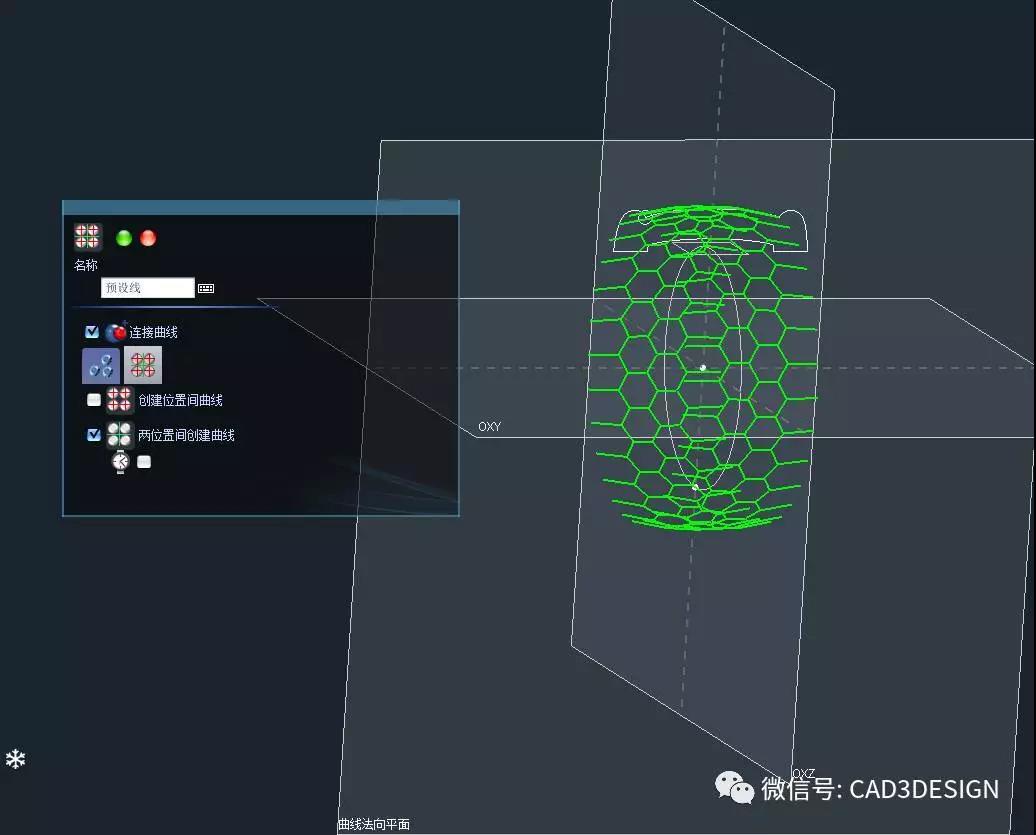Click the 曲线法向平面 plane label
This screenshot has width=1036, height=835.
(373, 825)
